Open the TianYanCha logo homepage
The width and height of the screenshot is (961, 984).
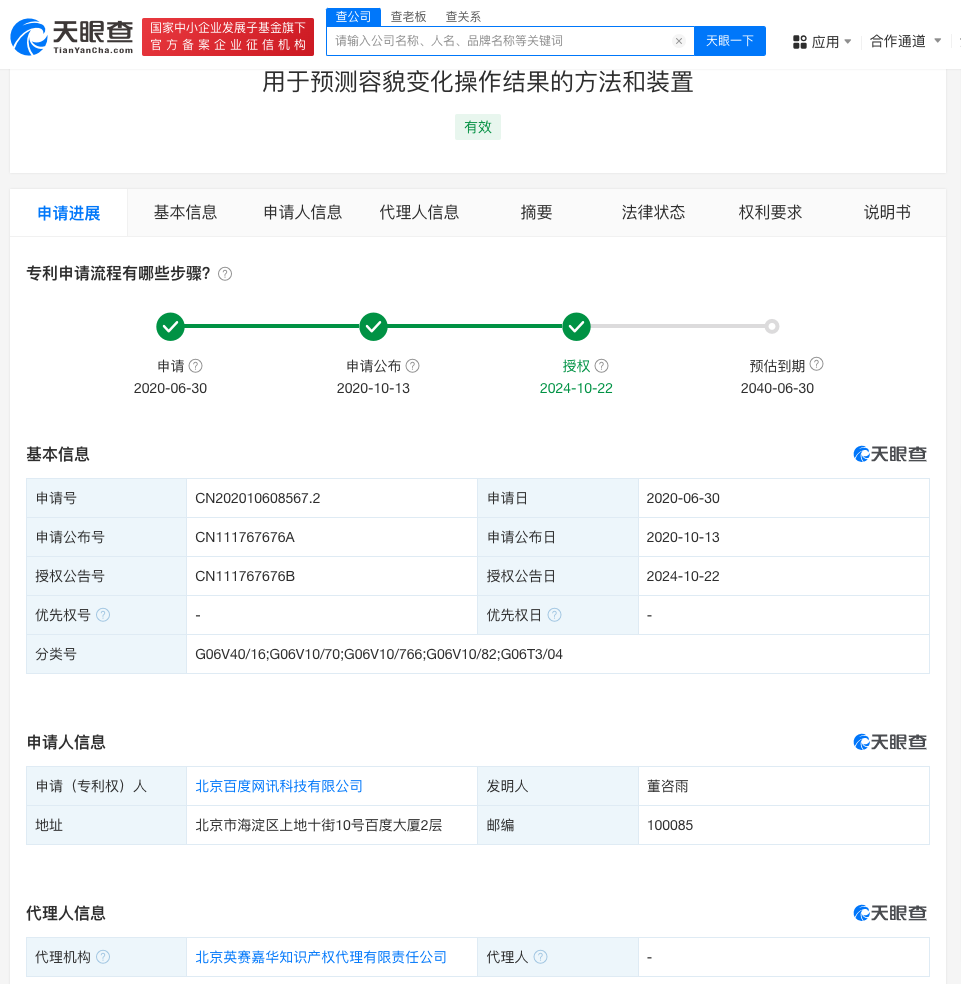pos(72,37)
